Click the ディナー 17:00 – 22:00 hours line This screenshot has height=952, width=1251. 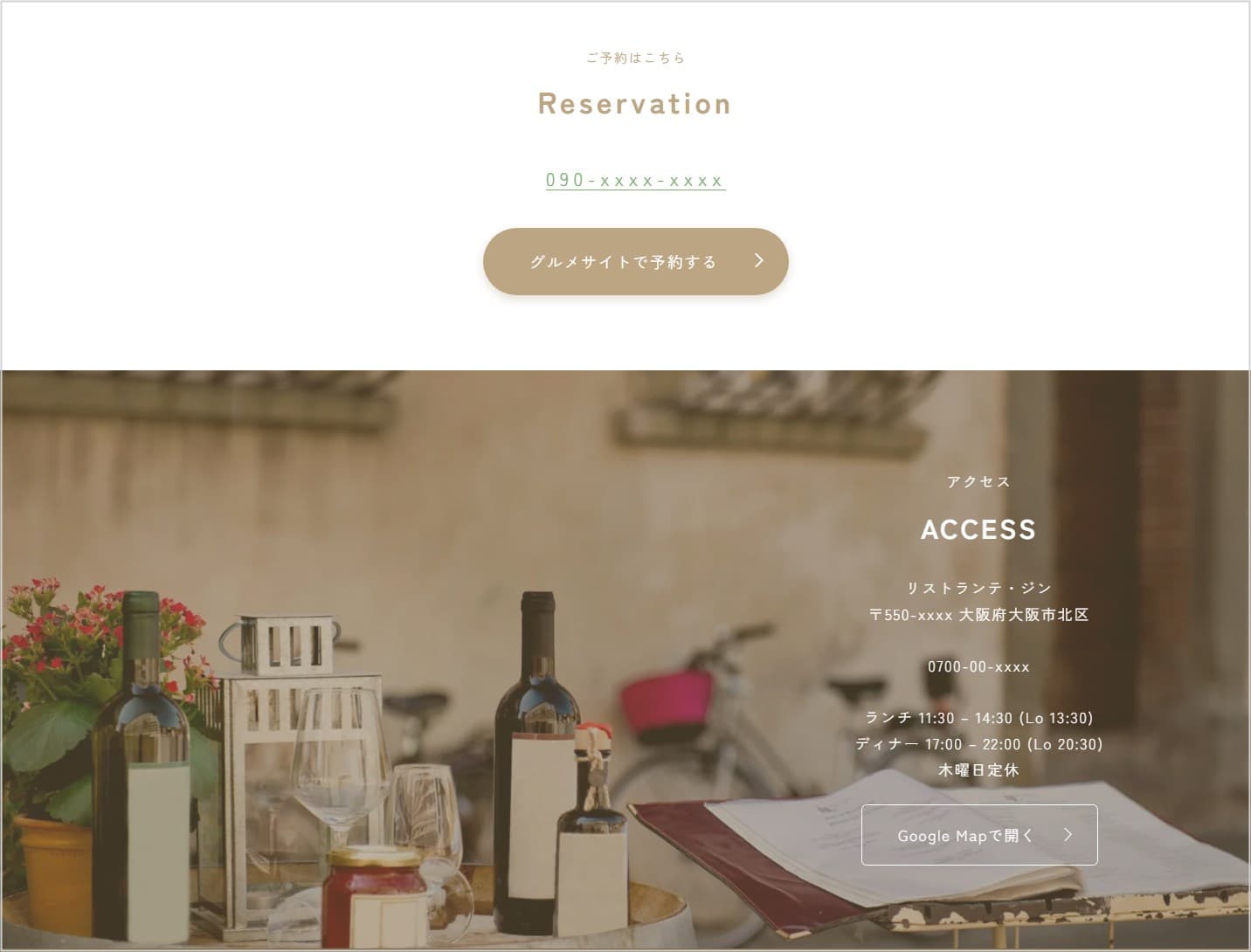(978, 744)
